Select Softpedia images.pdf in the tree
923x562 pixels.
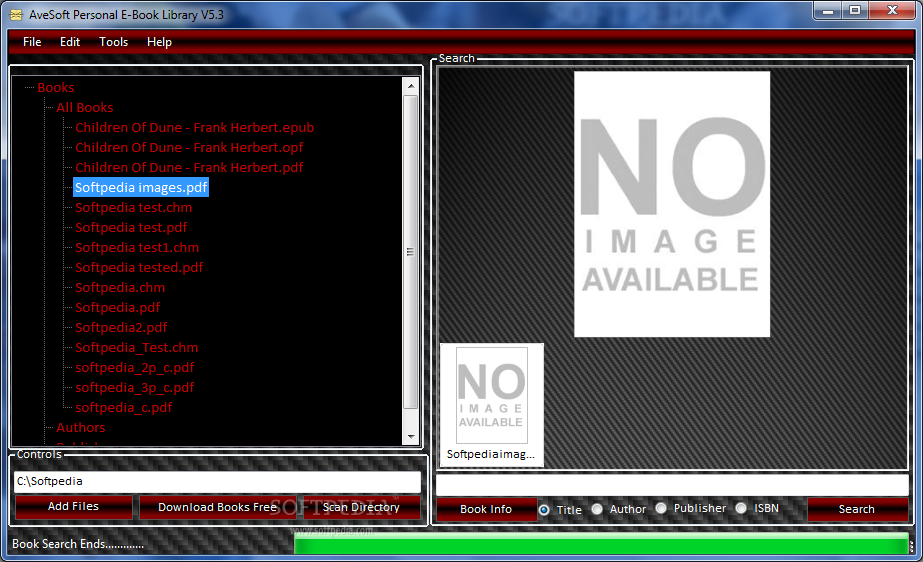pyautogui.click(x=141, y=188)
